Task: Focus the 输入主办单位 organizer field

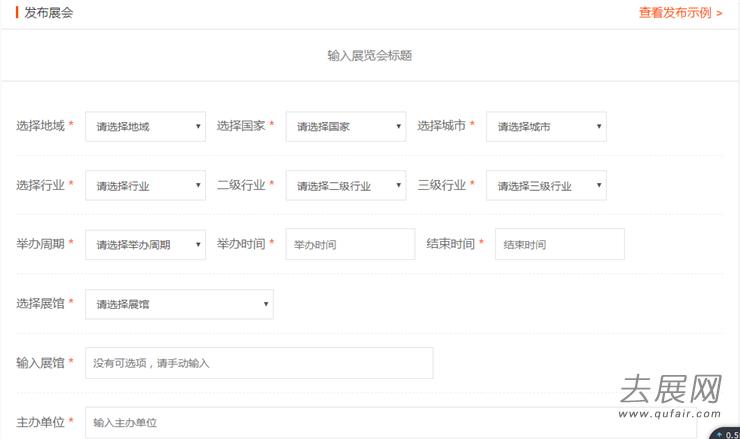Action: [x=391, y=422]
